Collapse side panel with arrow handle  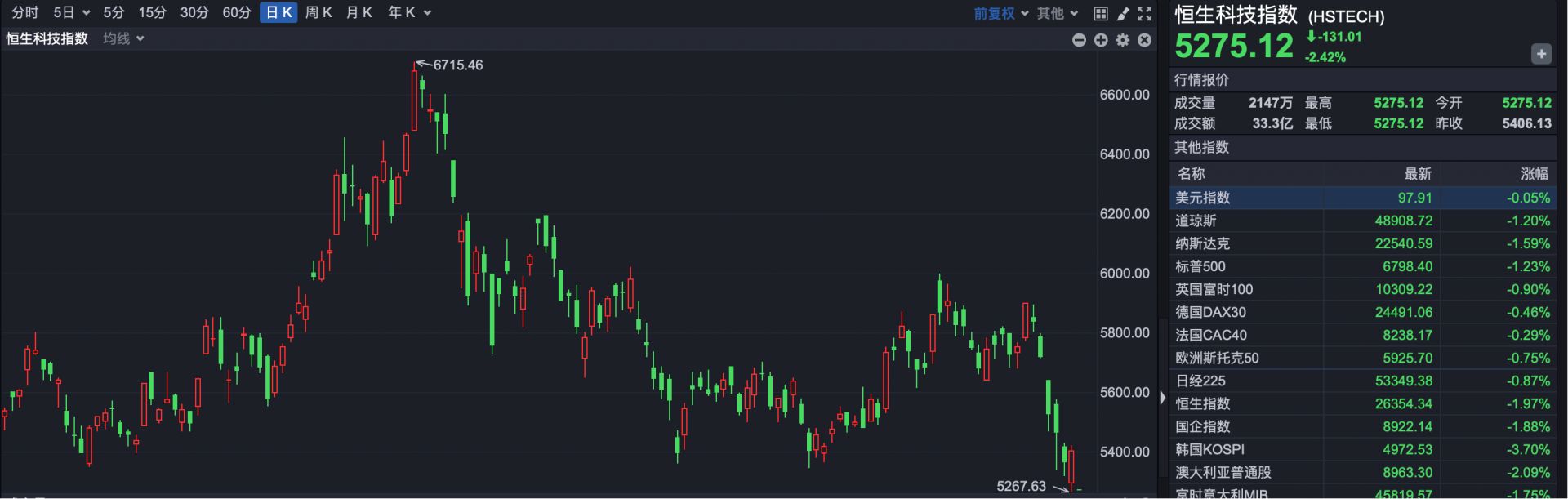tap(1163, 398)
